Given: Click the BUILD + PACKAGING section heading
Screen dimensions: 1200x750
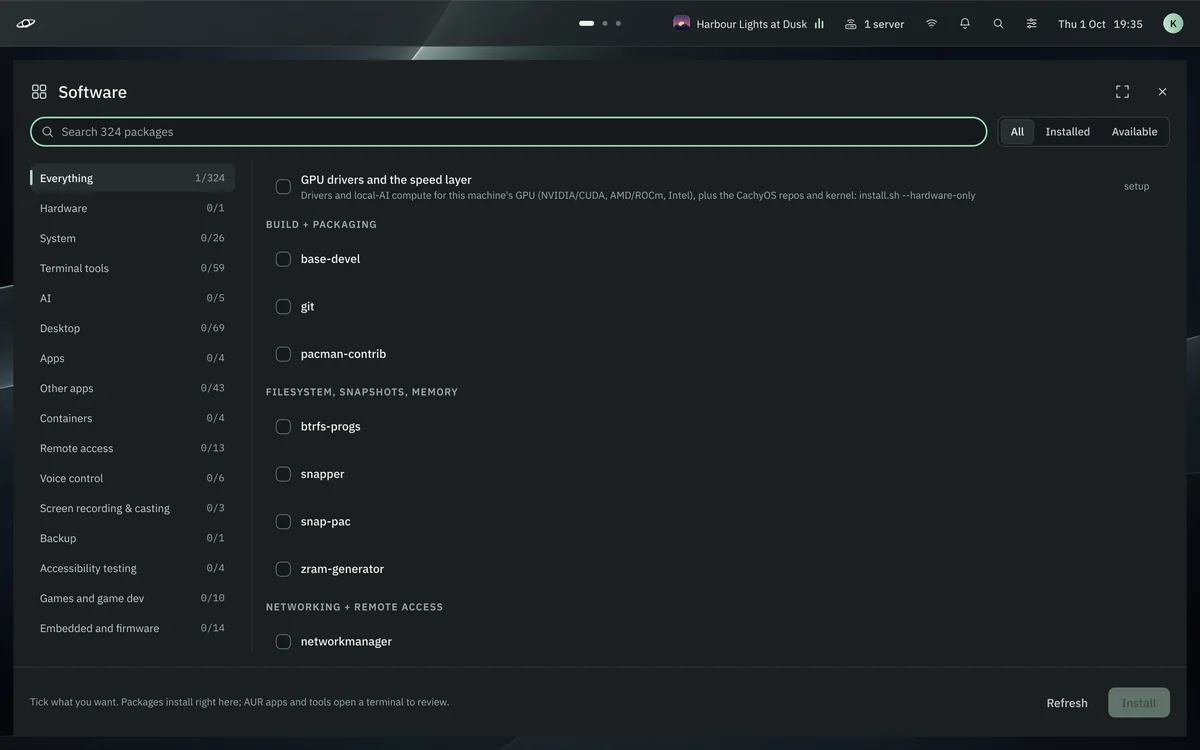Looking at the screenshot, I should point(321,224).
